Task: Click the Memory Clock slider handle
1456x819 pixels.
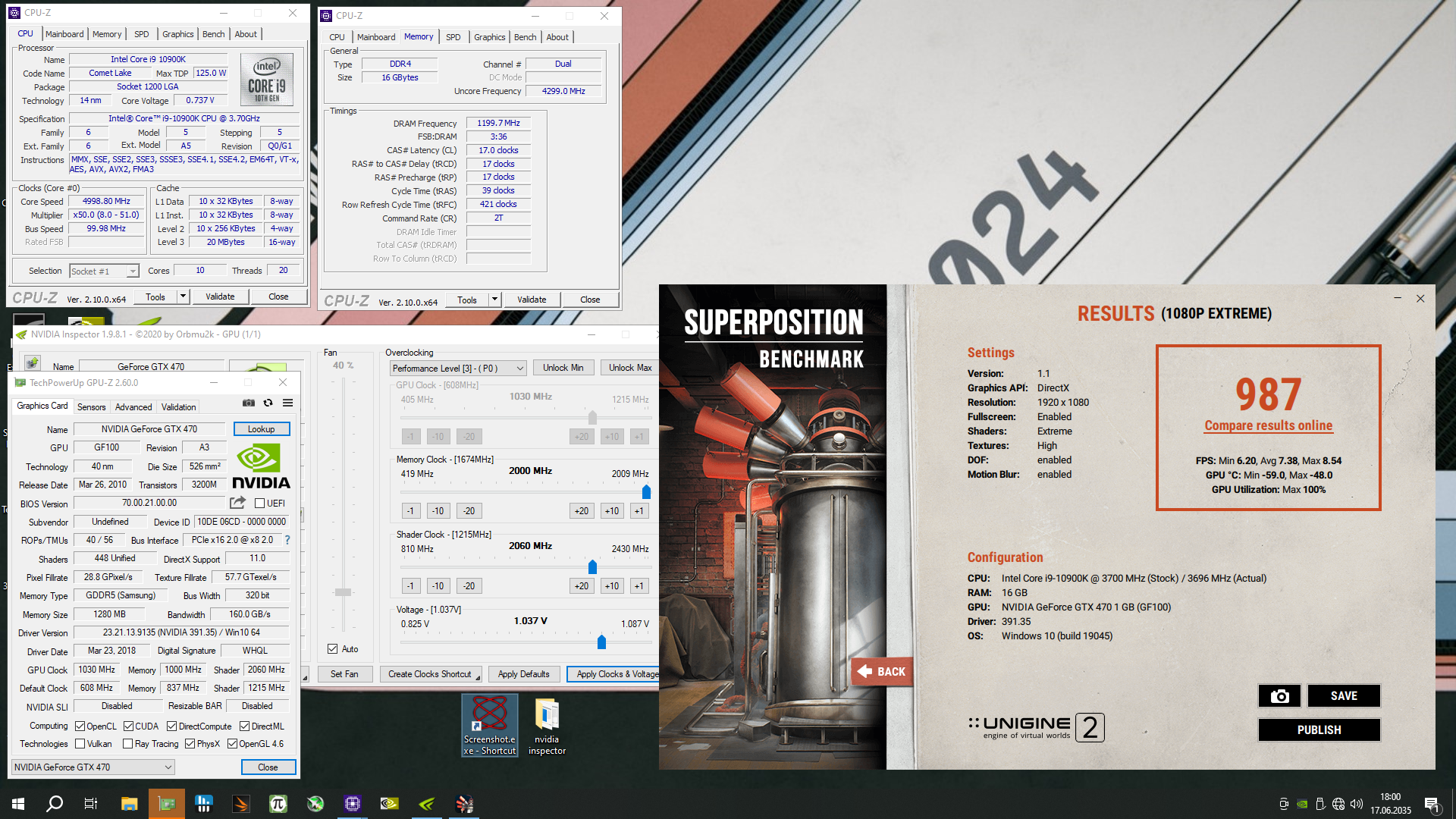Action: point(646,491)
